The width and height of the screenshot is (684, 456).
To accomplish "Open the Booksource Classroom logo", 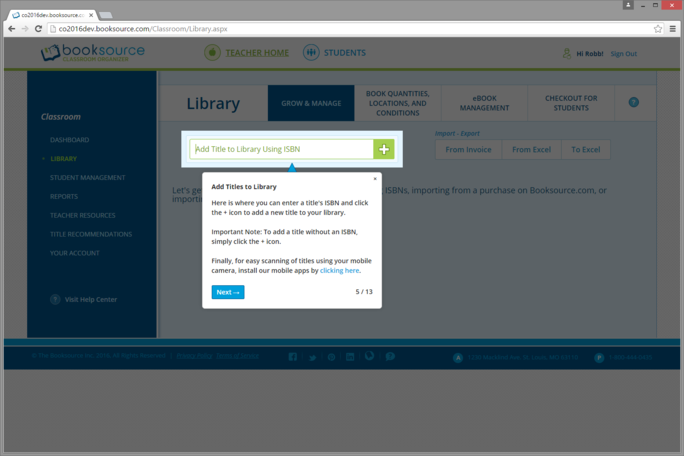I will point(92,53).
